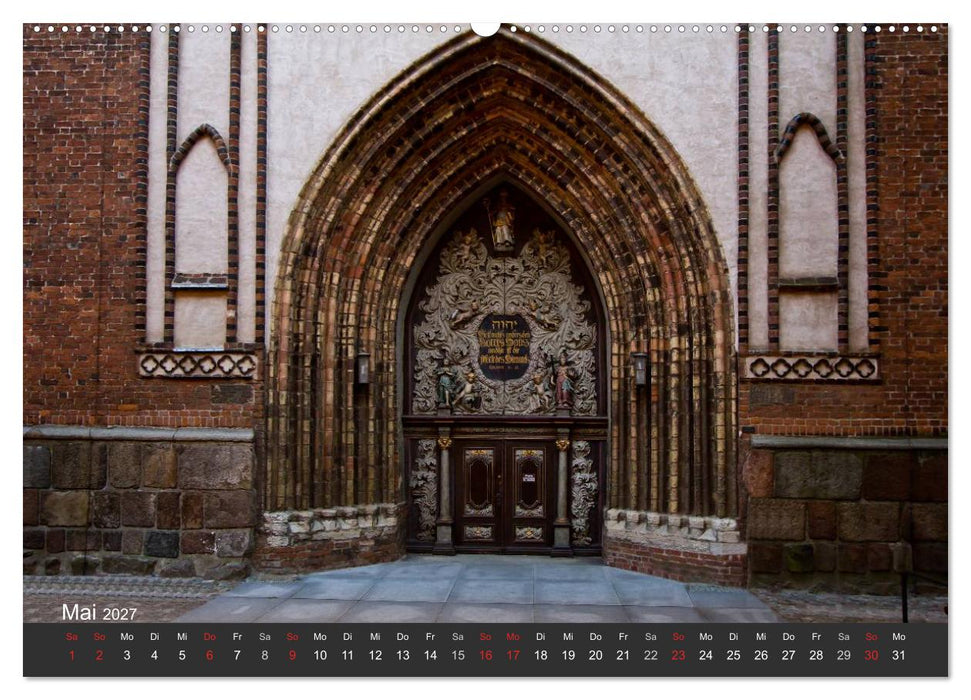This screenshot has width=971, height=700.
Task: Click the 'So' weekday label above 2
Action: 99,637
